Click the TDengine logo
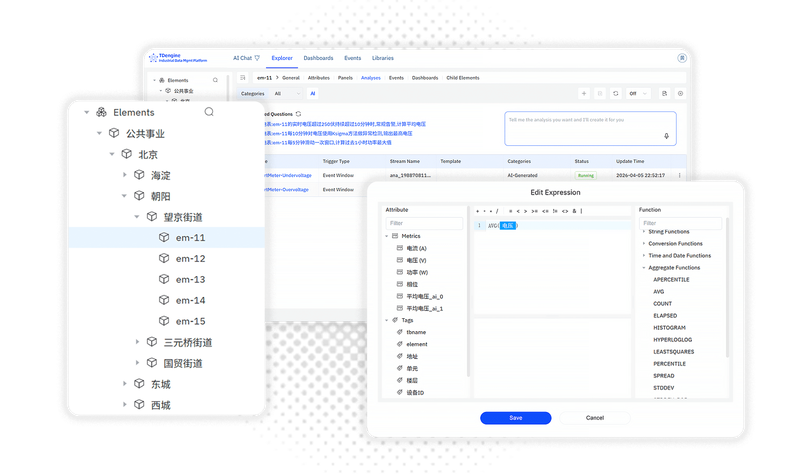 179,58
